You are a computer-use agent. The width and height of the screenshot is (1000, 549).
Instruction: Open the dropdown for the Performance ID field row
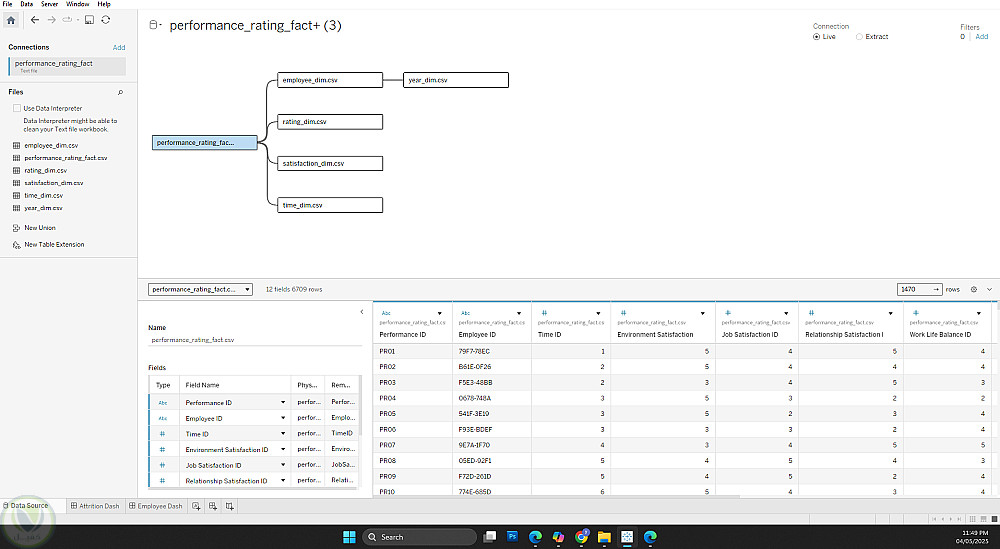click(x=283, y=403)
